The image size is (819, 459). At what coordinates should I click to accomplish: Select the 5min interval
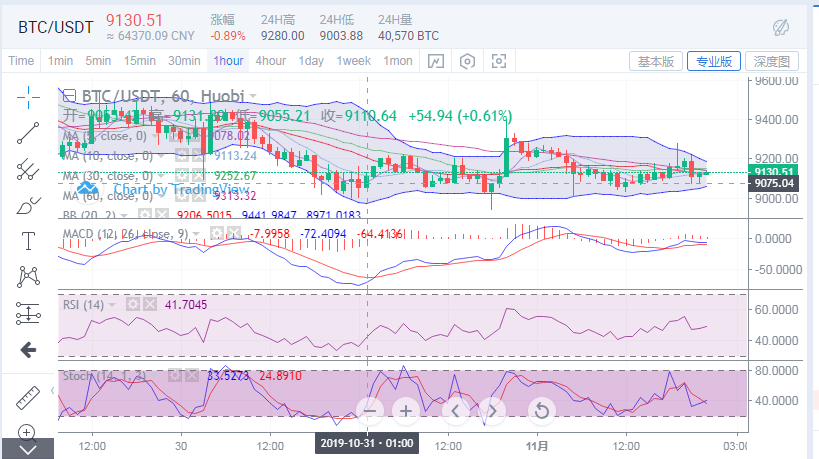[x=98, y=61]
